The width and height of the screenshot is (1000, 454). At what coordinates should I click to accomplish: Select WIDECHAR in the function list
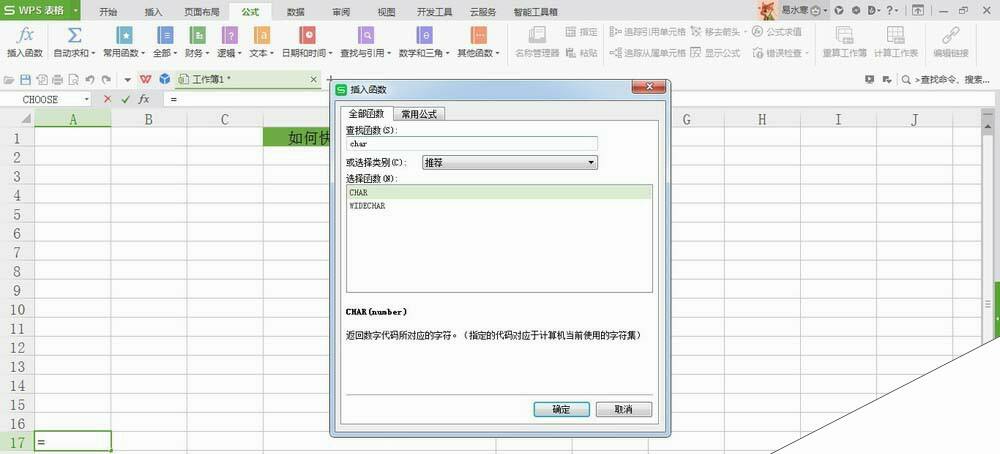tap(499, 206)
